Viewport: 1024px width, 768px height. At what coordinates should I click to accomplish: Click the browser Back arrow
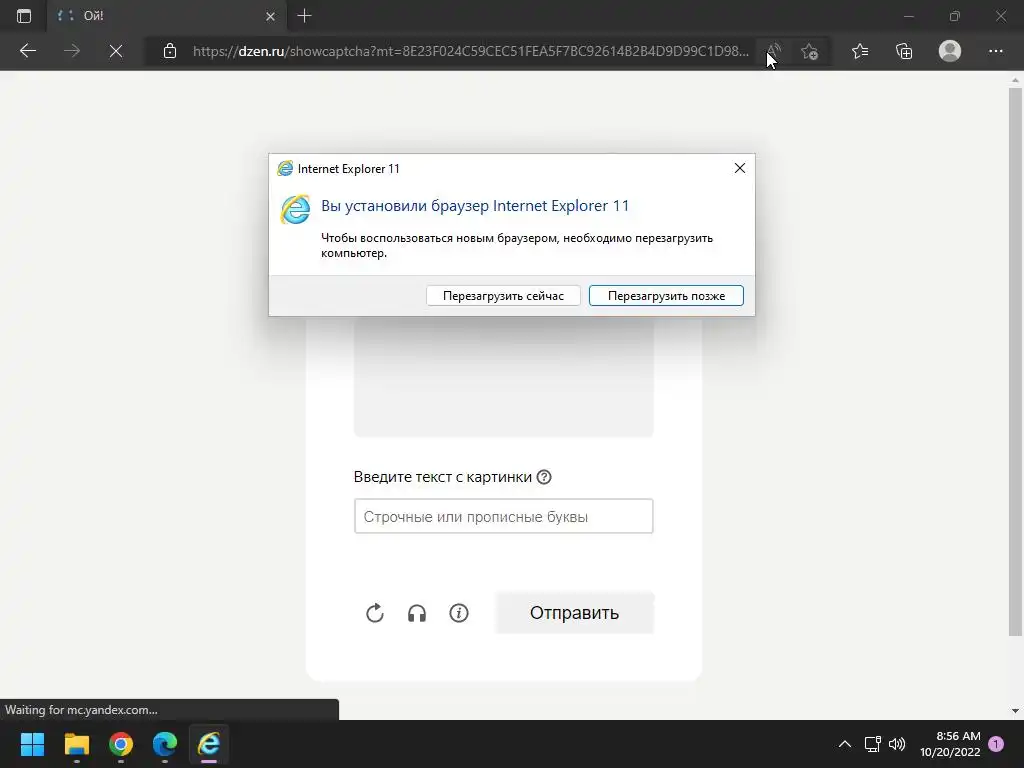click(x=27, y=51)
